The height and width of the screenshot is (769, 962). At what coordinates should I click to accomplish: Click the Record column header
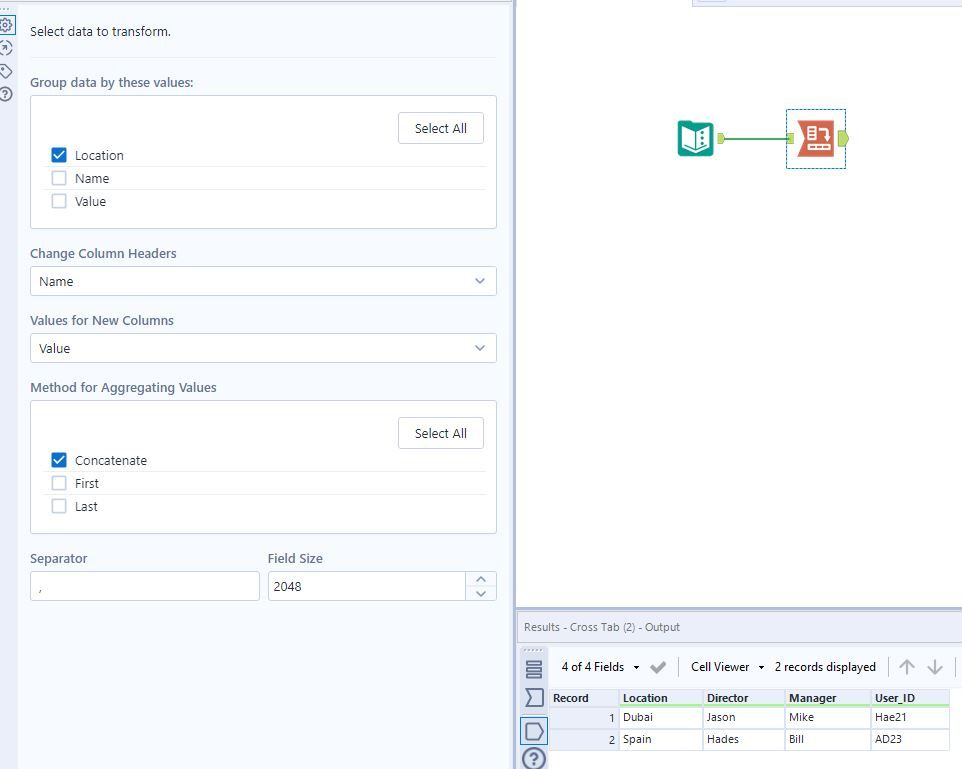pos(583,698)
